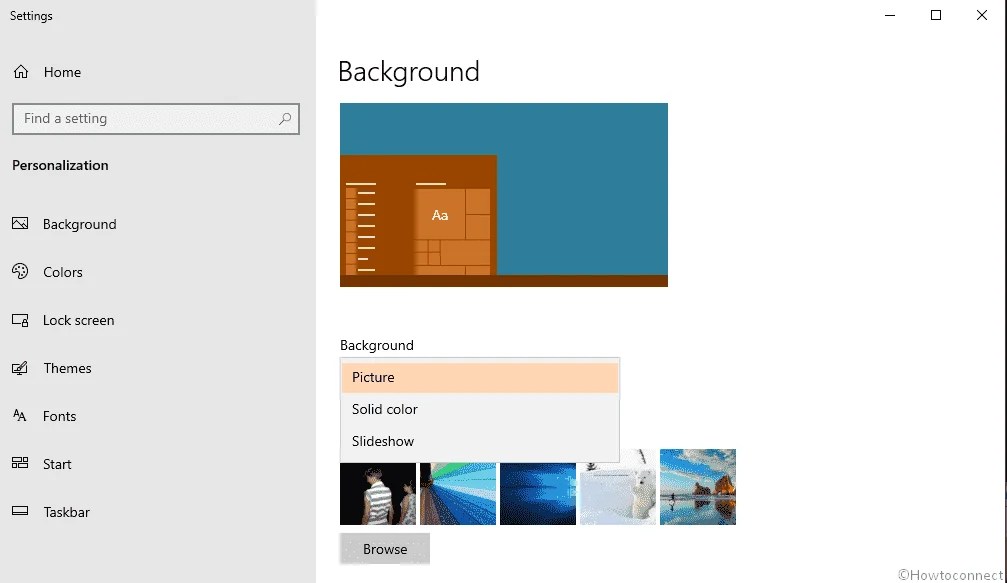Screen dimensions: 1007x583
Task: Open the Colors settings icon
Action: click(x=20, y=272)
